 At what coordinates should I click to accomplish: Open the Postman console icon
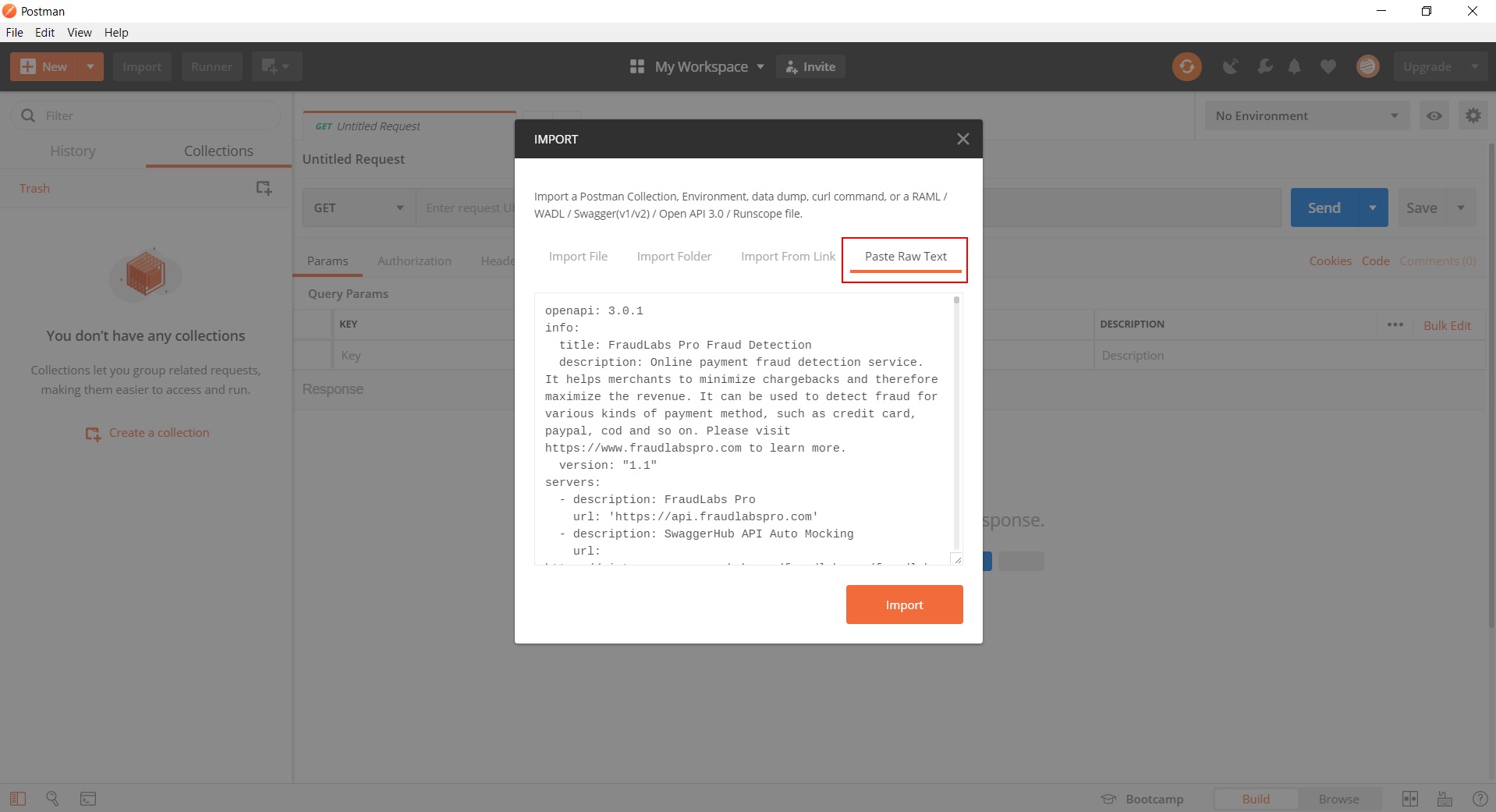click(x=88, y=799)
